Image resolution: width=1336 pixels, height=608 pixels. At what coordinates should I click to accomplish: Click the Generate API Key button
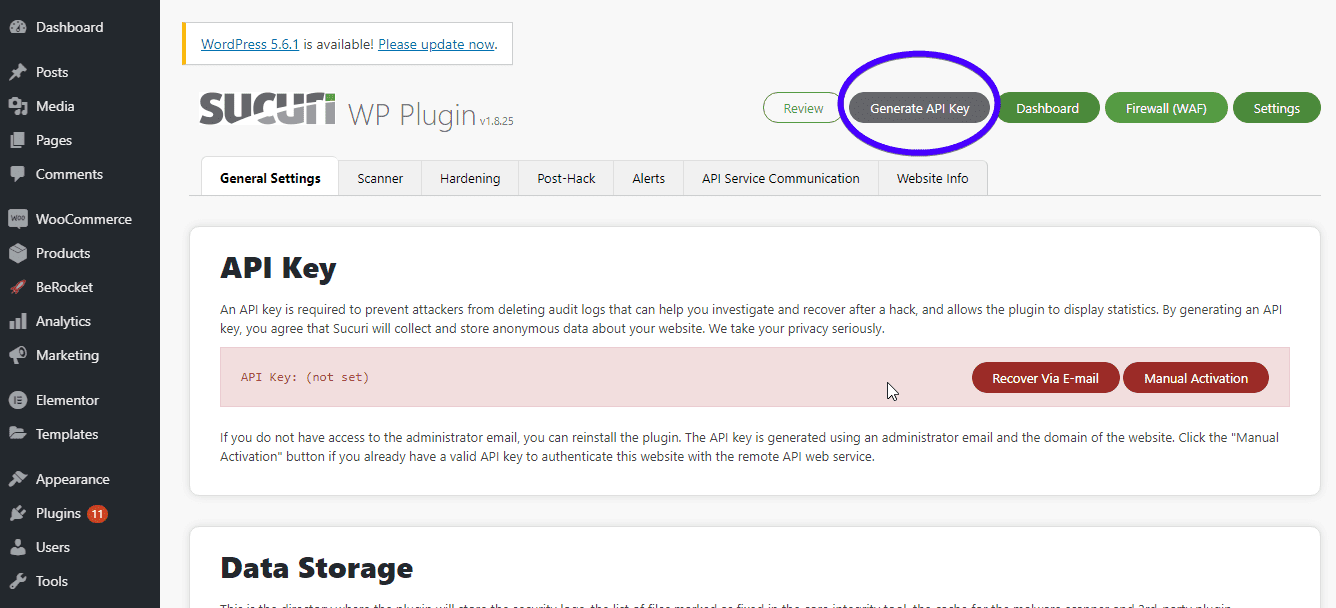coord(920,108)
